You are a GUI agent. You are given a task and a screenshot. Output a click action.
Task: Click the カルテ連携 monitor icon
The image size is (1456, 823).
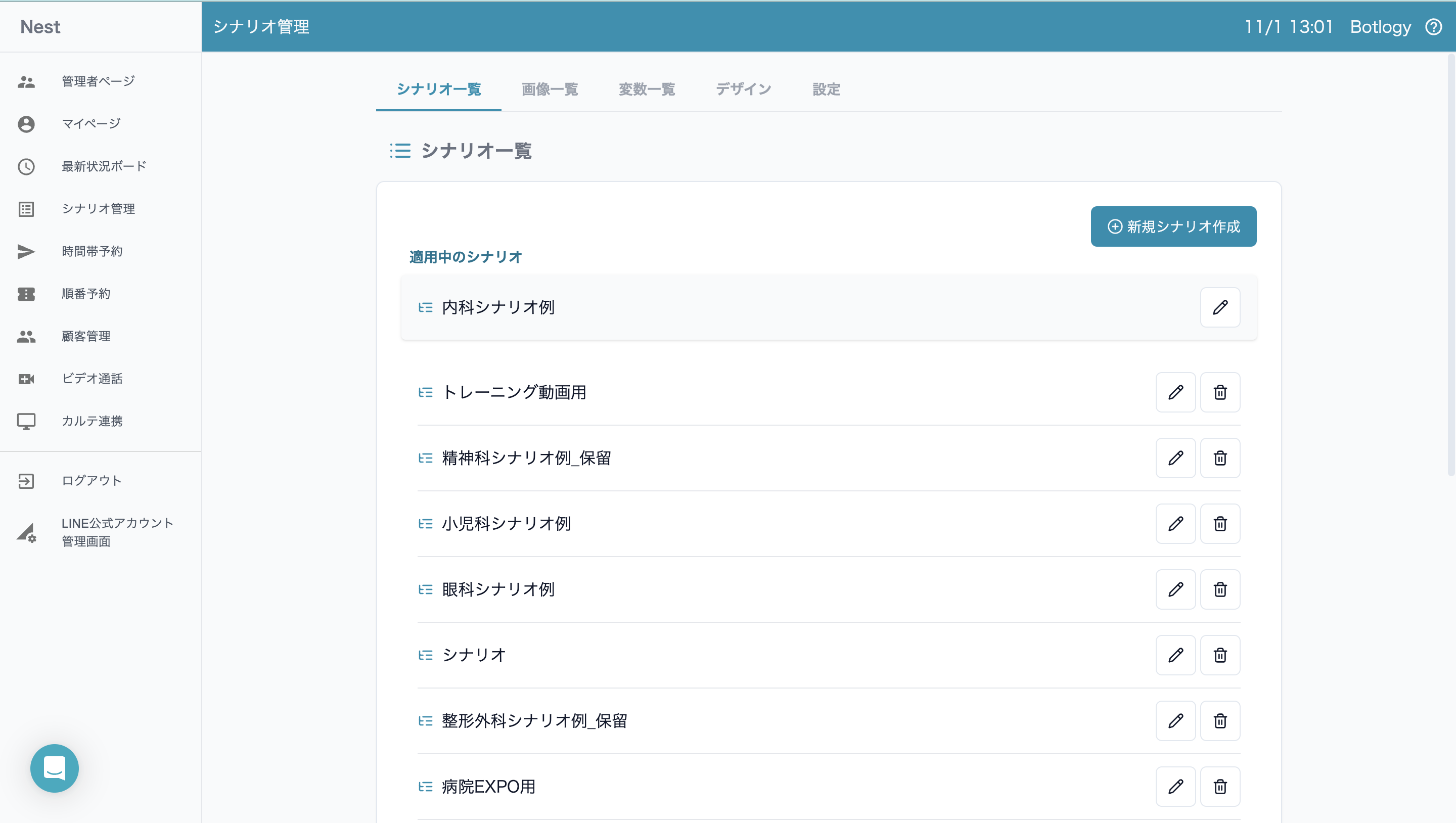[26, 421]
